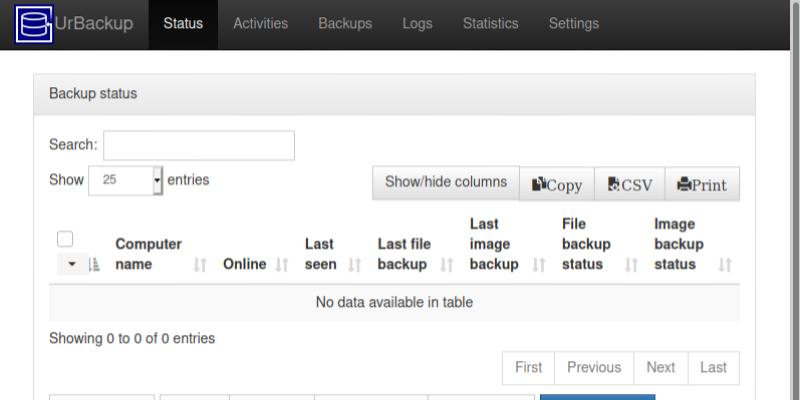Click the sort icon on Last file backup column

coord(447,265)
